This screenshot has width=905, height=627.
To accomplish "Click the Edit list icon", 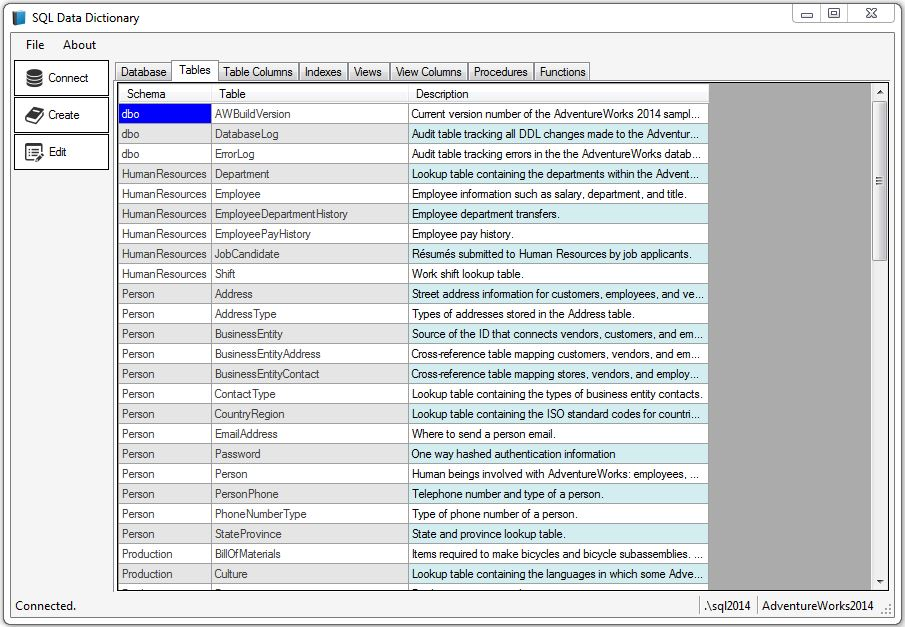I will click(34, 150).
